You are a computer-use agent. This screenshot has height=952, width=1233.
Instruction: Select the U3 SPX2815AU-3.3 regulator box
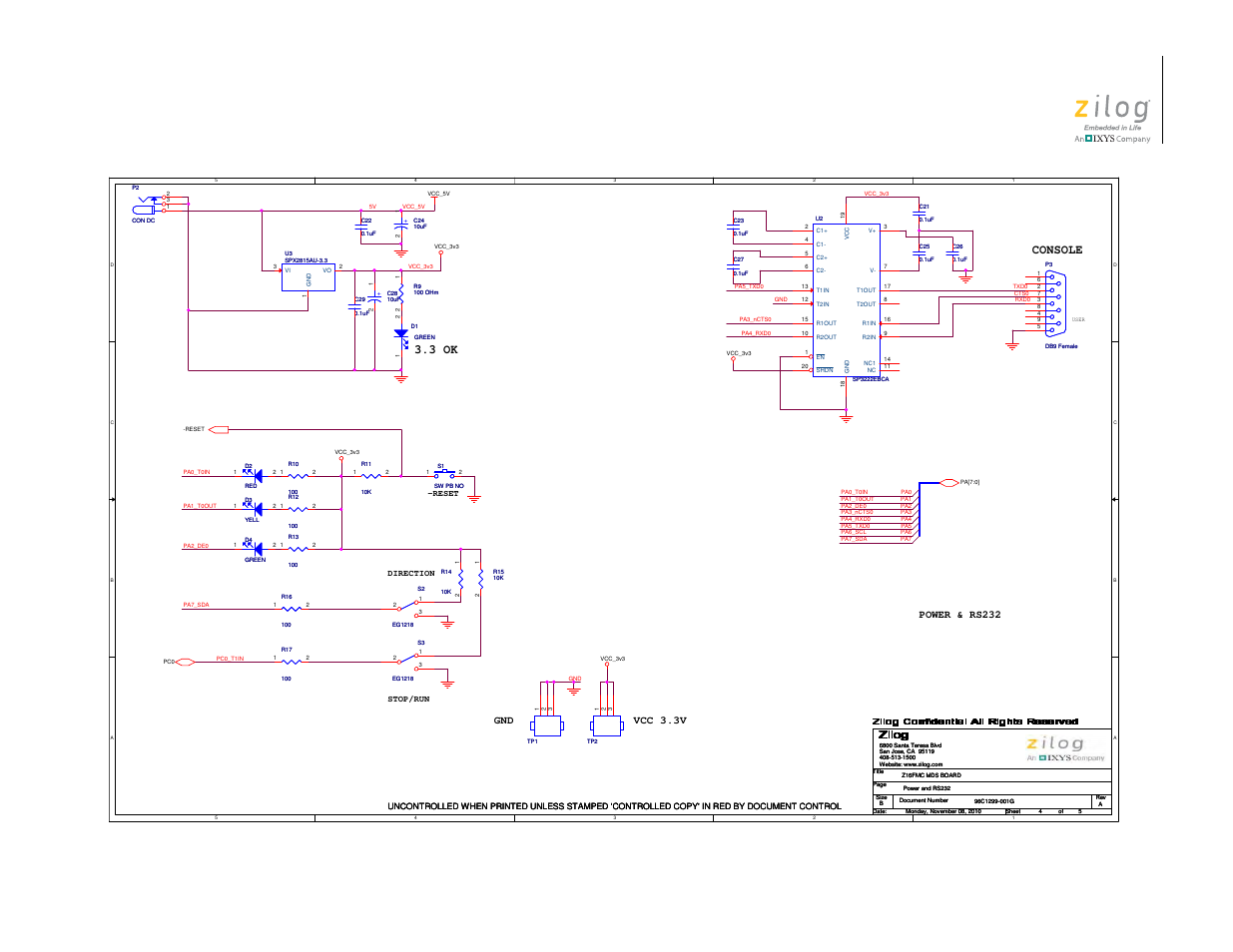(308, 277)
